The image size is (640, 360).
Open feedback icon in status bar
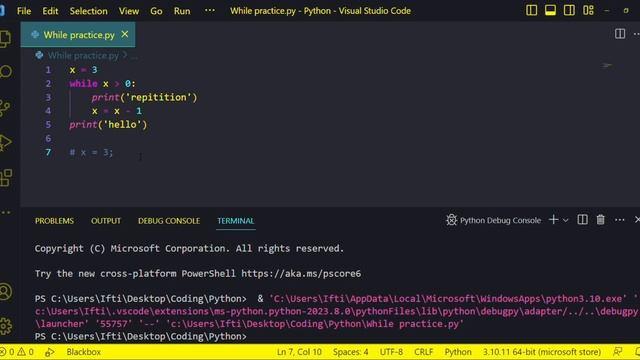(618, 352)
